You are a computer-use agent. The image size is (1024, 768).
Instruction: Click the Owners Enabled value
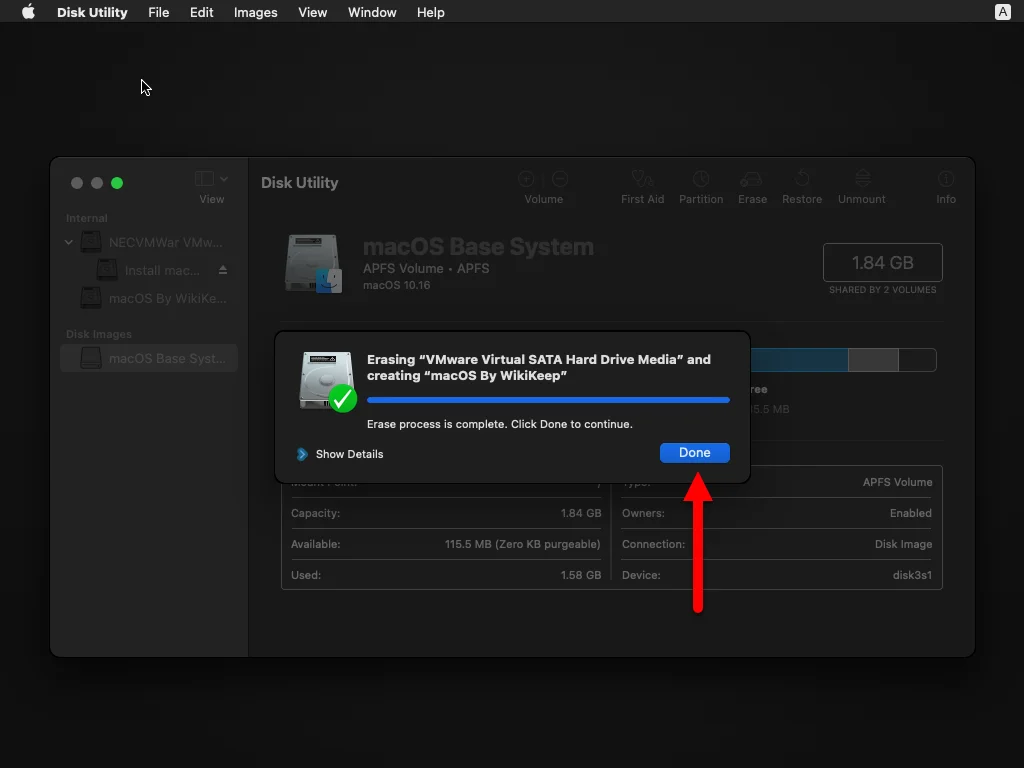pyautogui.click(x=910, y=513)
